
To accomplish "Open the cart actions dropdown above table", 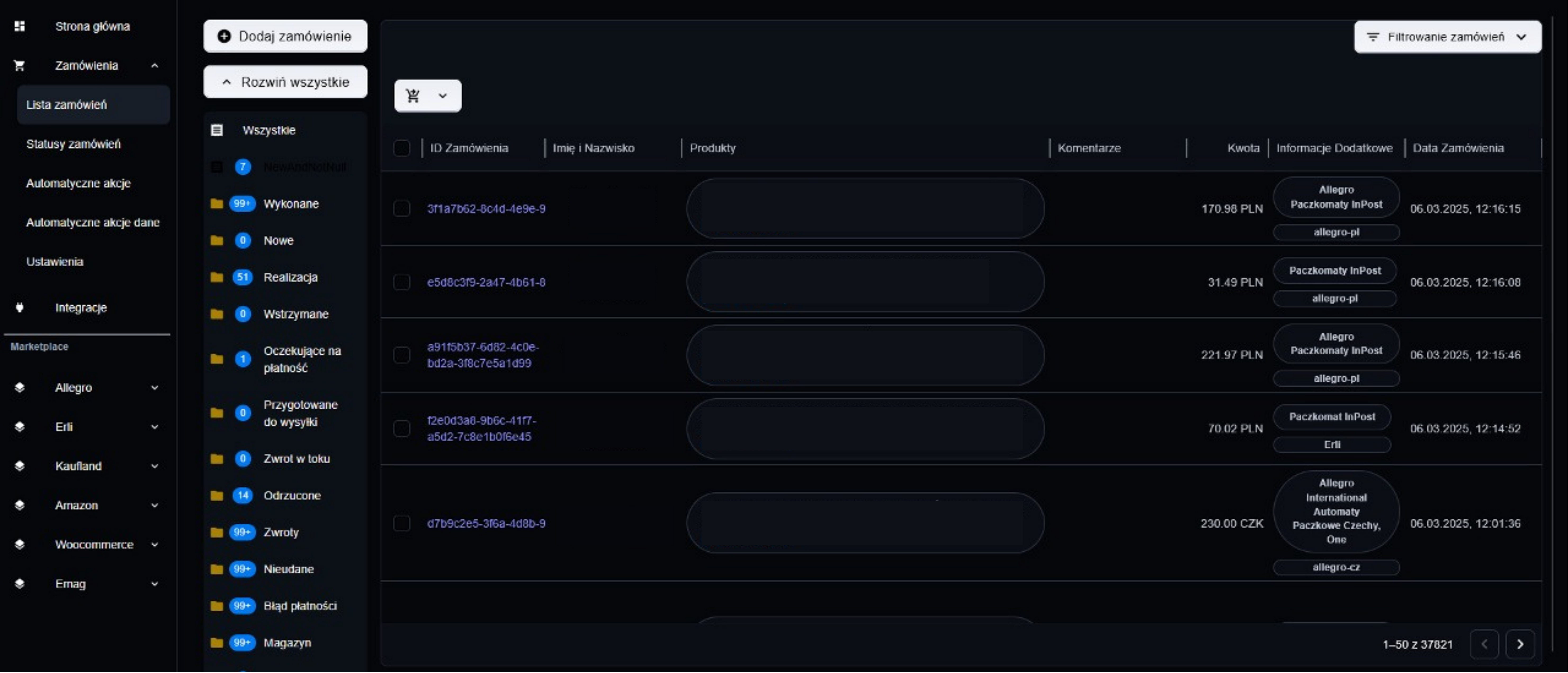I will pos(428,96).
